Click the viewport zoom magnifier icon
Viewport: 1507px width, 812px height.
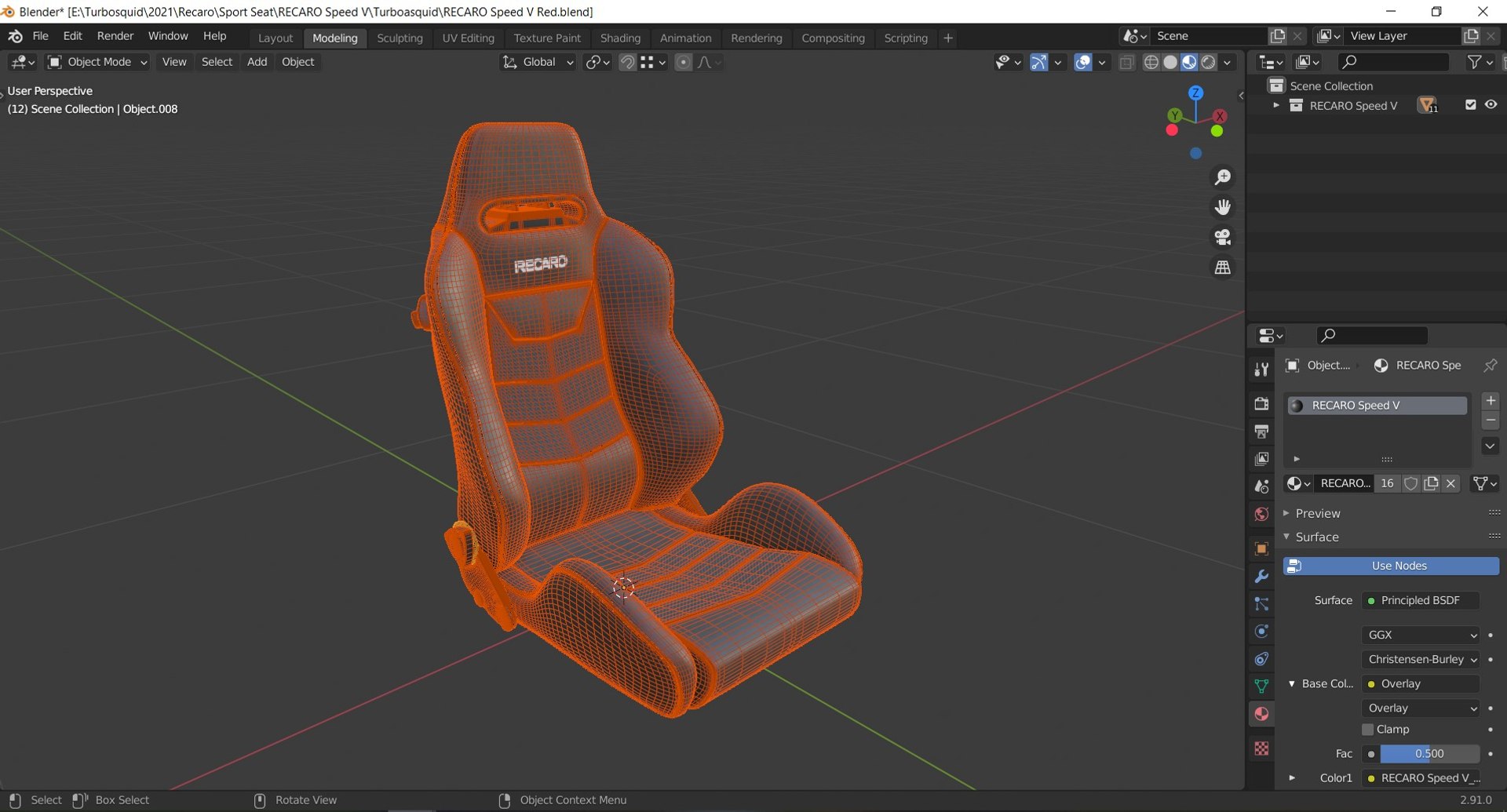[x=1222, y=177]
